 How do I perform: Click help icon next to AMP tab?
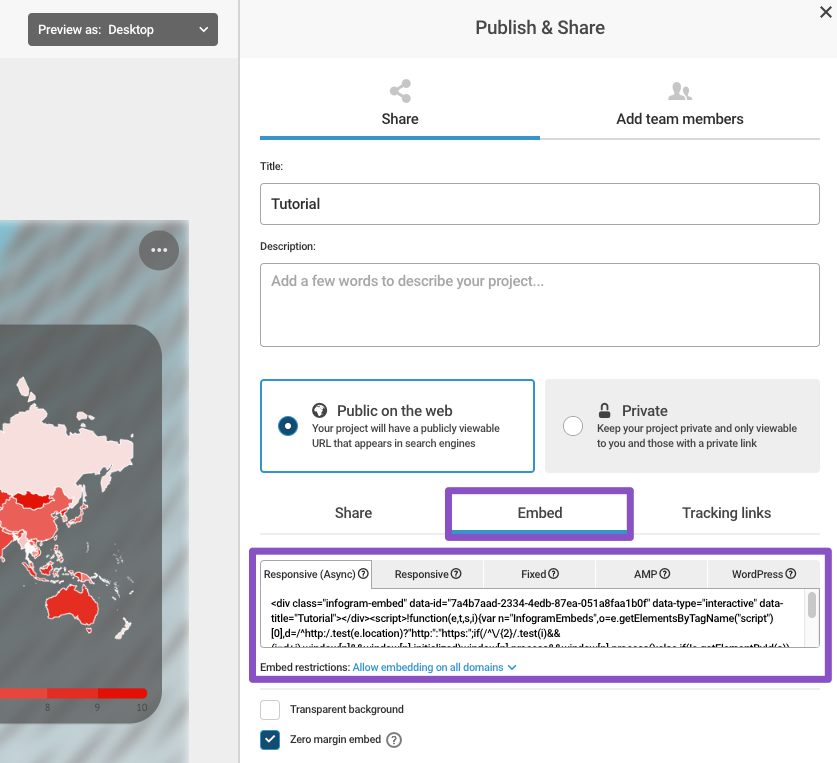click(x=665, y=574)
